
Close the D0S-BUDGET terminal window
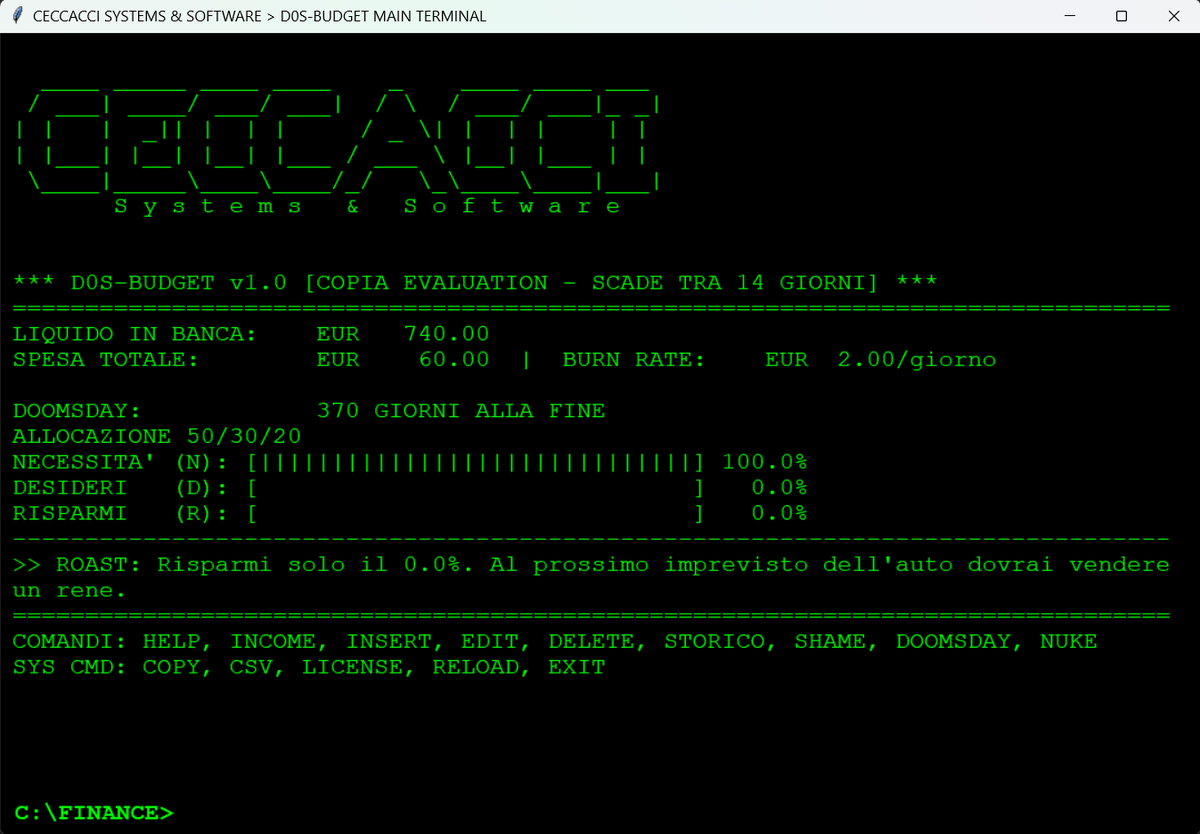point(1174,16)
